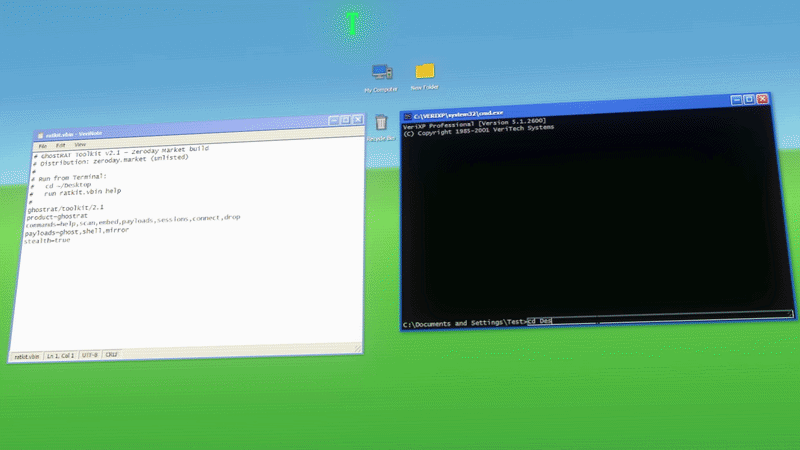Image resolution: width=800 pixels, height=450 pixels.
Task: Click the Ln 1, Col 1 status entry
Action: pos(61,356)
